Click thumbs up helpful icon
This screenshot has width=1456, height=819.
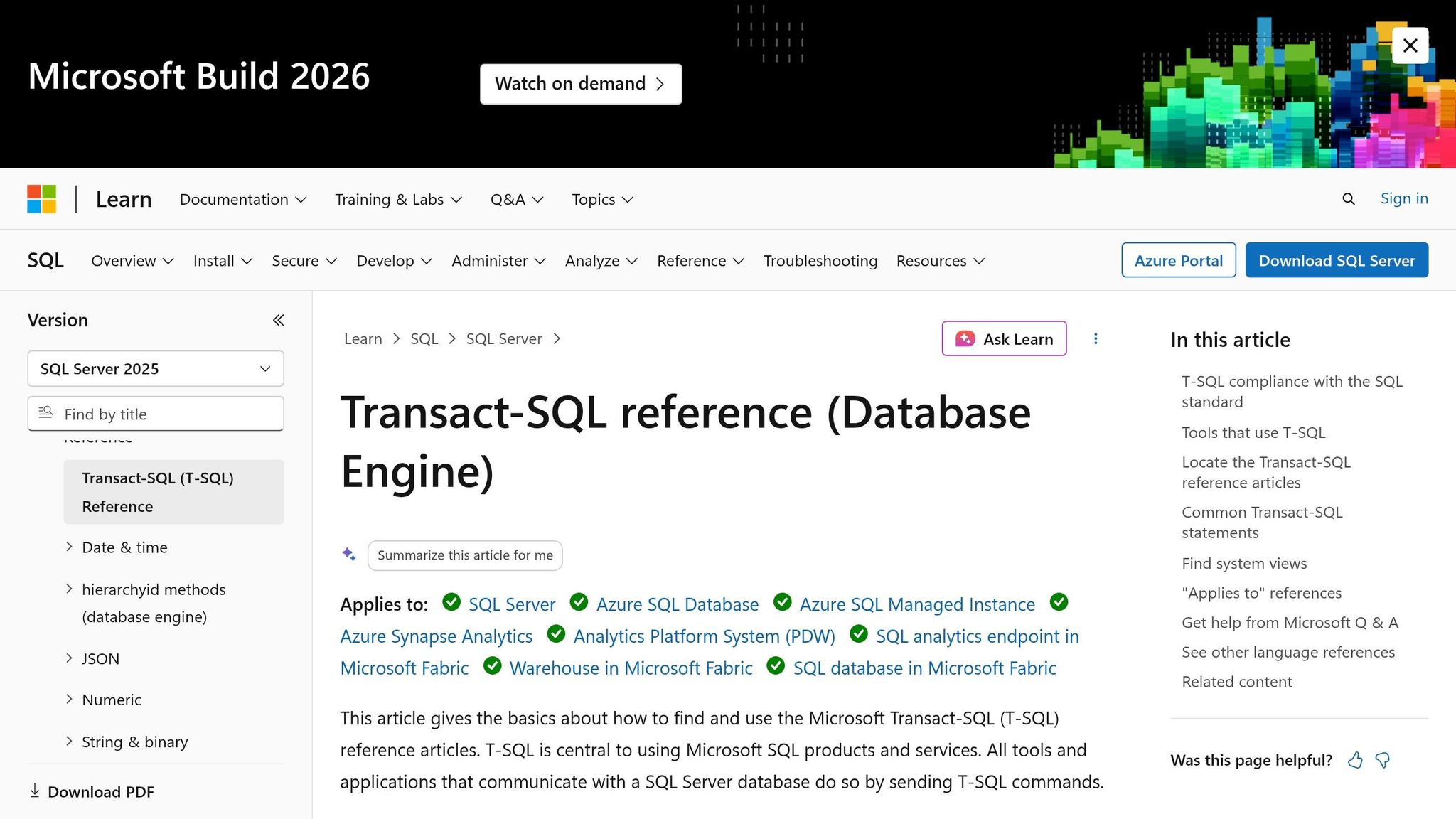(x=1356, y=760)
